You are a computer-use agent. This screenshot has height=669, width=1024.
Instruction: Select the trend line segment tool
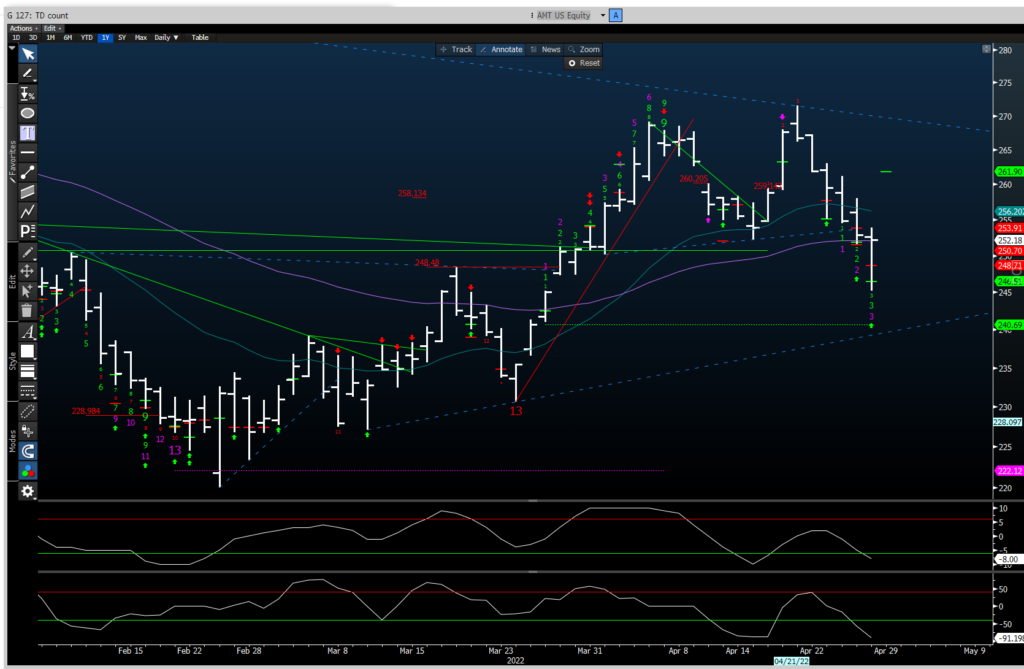click(x=27, y=172)
